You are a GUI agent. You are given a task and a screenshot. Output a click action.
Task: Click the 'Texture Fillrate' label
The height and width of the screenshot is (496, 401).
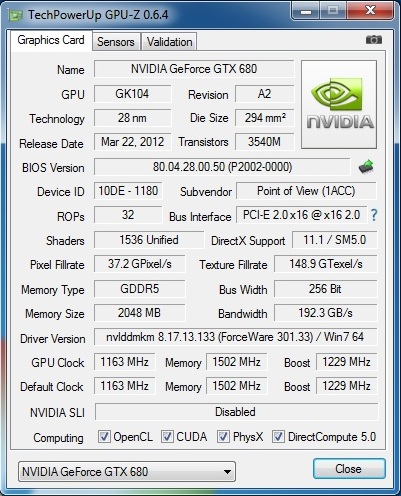233,265
